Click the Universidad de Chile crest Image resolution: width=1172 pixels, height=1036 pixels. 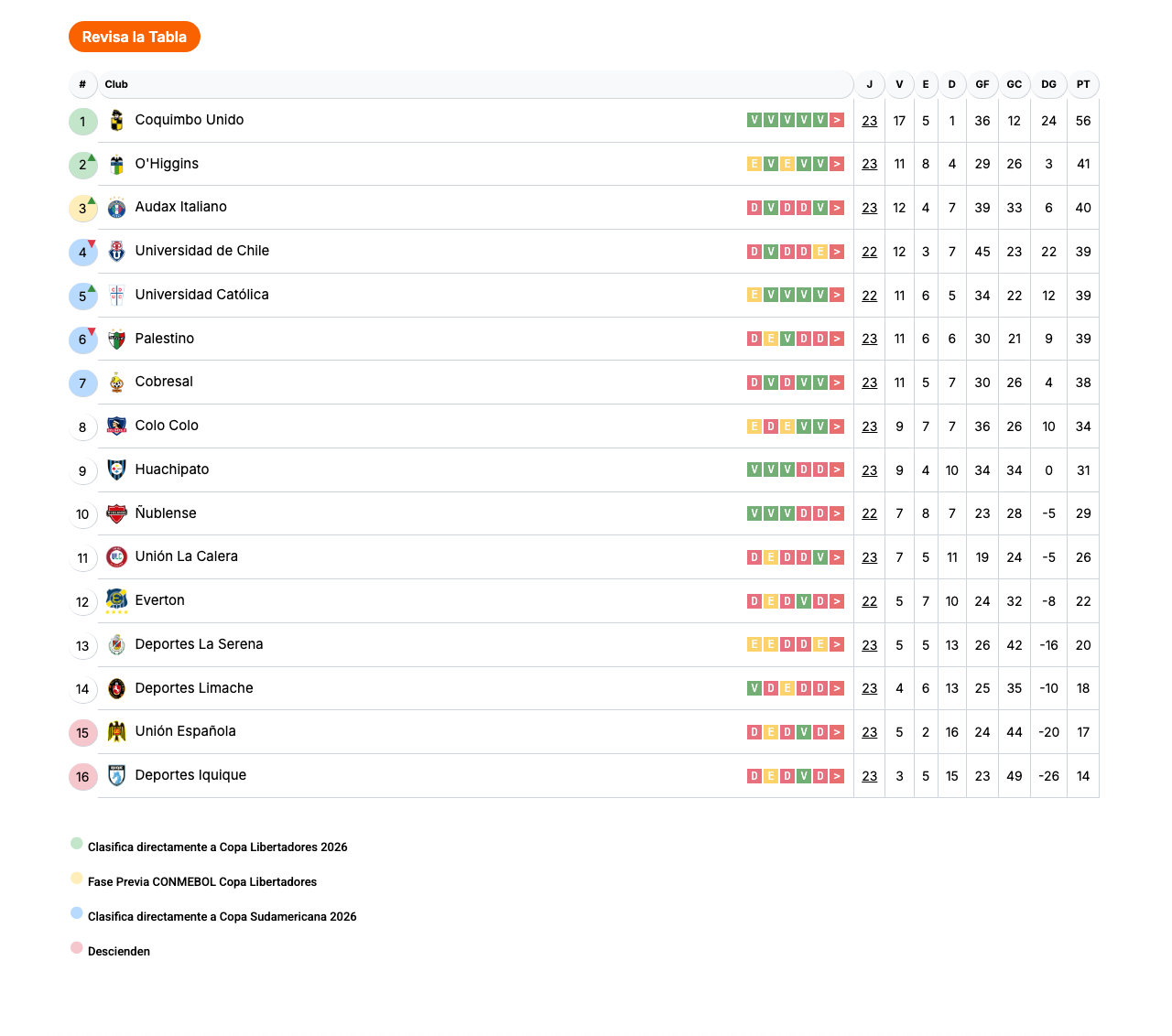tap(116, 252)
